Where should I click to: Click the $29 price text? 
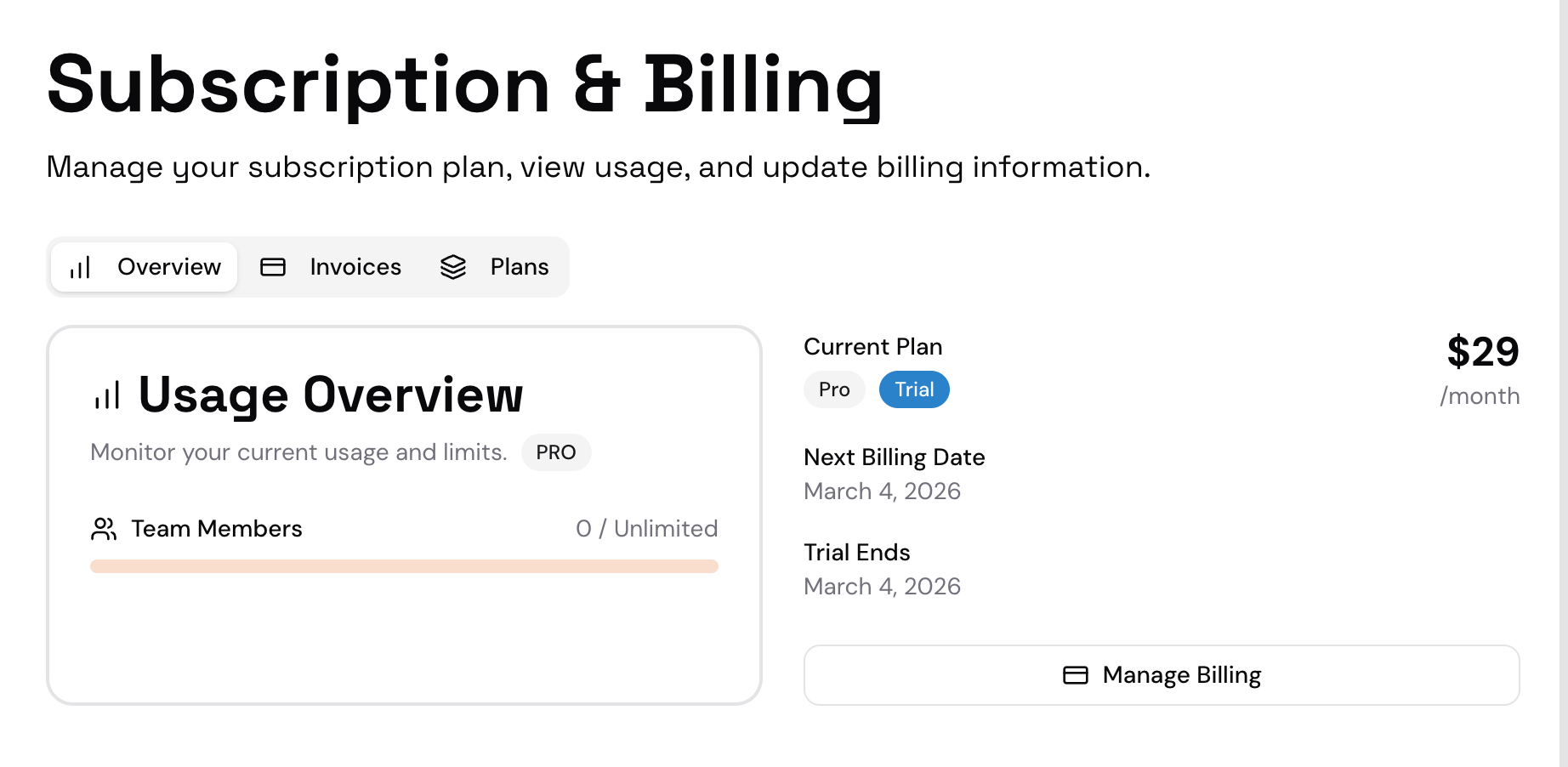click(x=1482, y=352)
